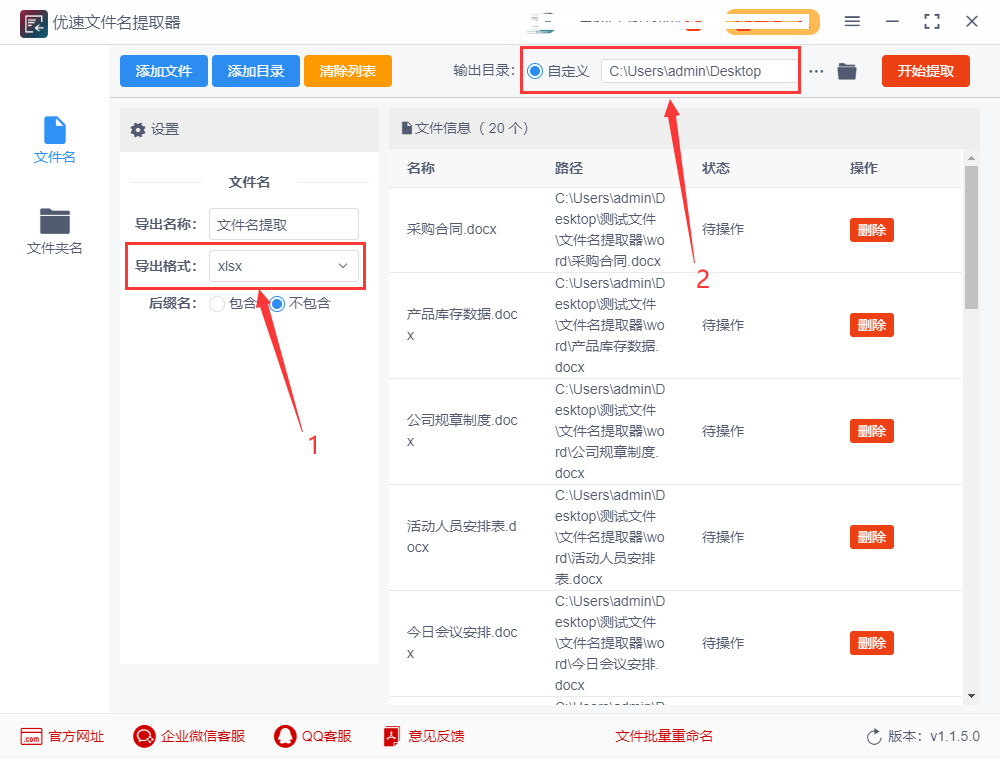Open the 文件名 sidebar tab

tap(55, 140)
